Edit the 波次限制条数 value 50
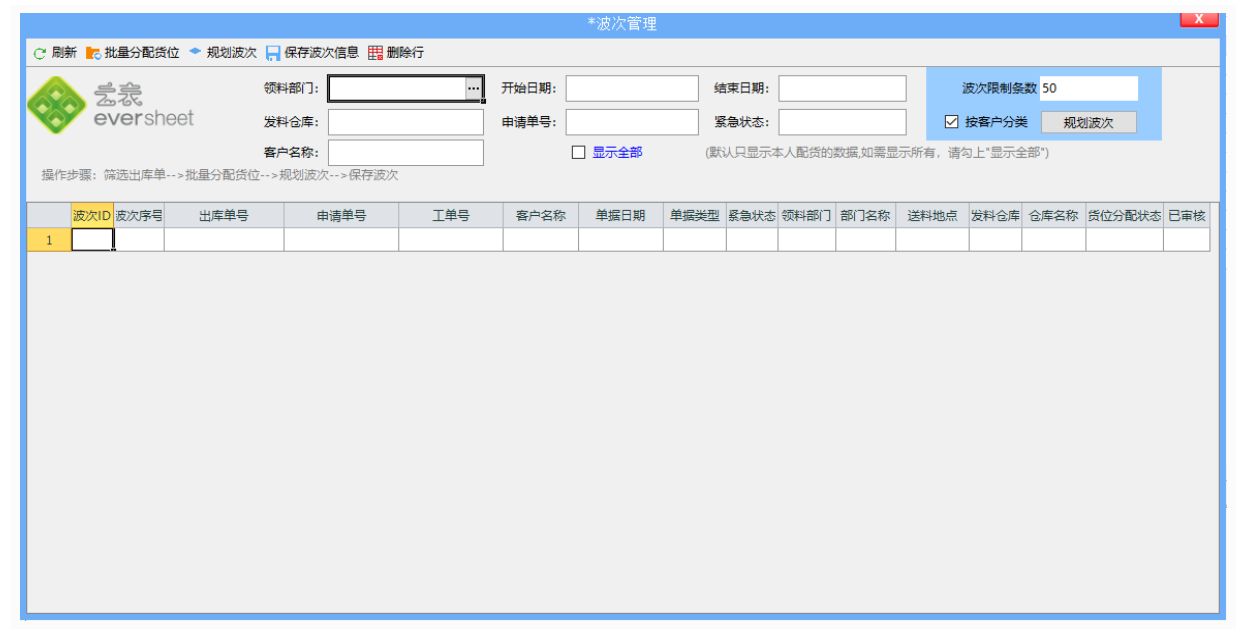 click(x=1089, y=88)
